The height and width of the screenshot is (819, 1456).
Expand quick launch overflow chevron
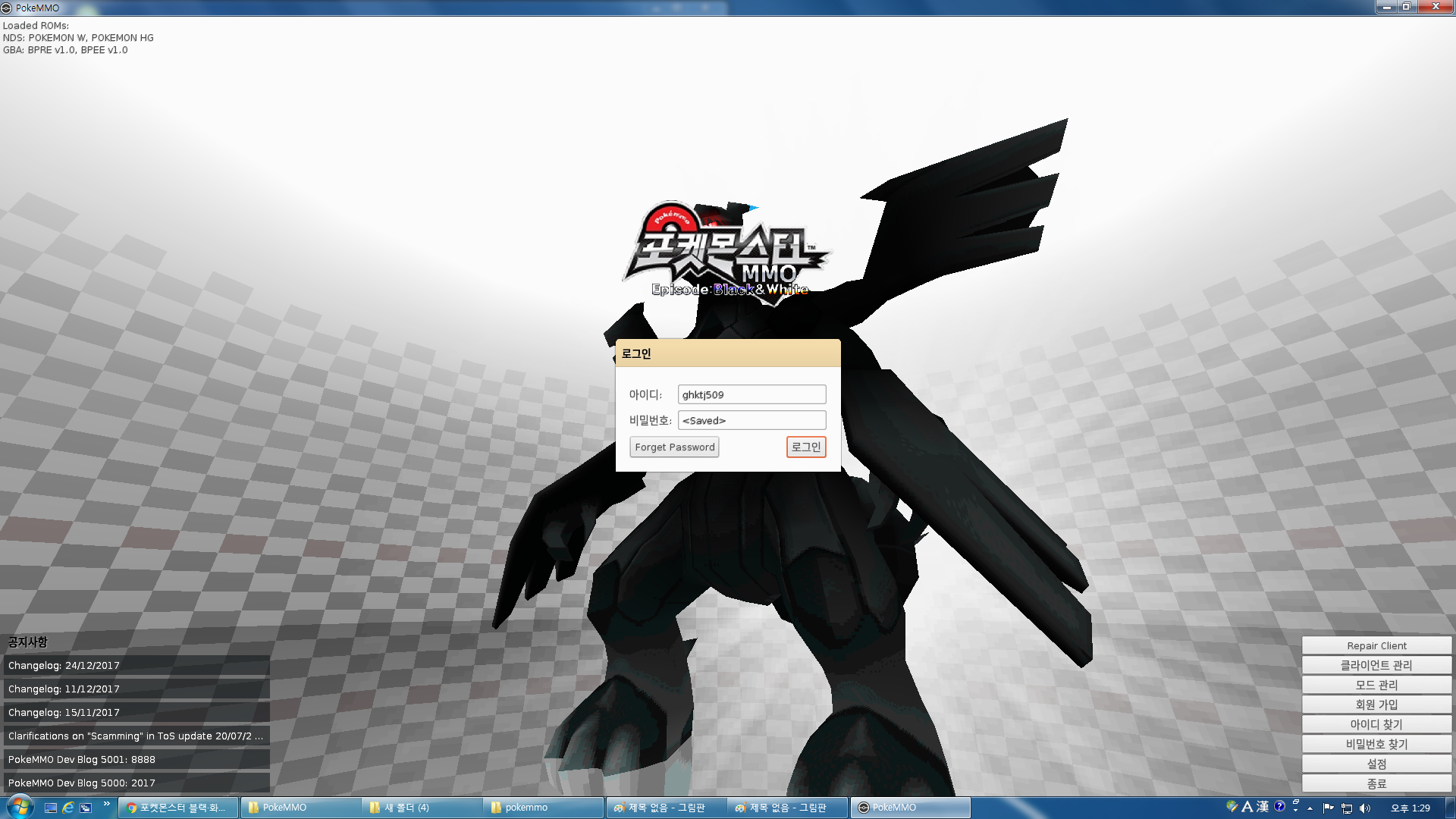[x=106, y=803]
